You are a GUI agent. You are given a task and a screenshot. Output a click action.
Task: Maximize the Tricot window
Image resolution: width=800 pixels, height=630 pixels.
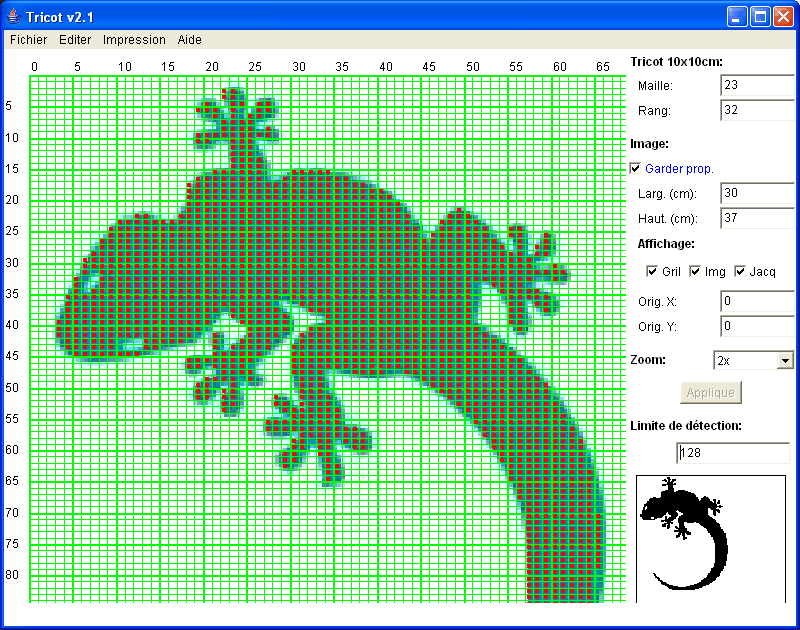tap(760, 17)
